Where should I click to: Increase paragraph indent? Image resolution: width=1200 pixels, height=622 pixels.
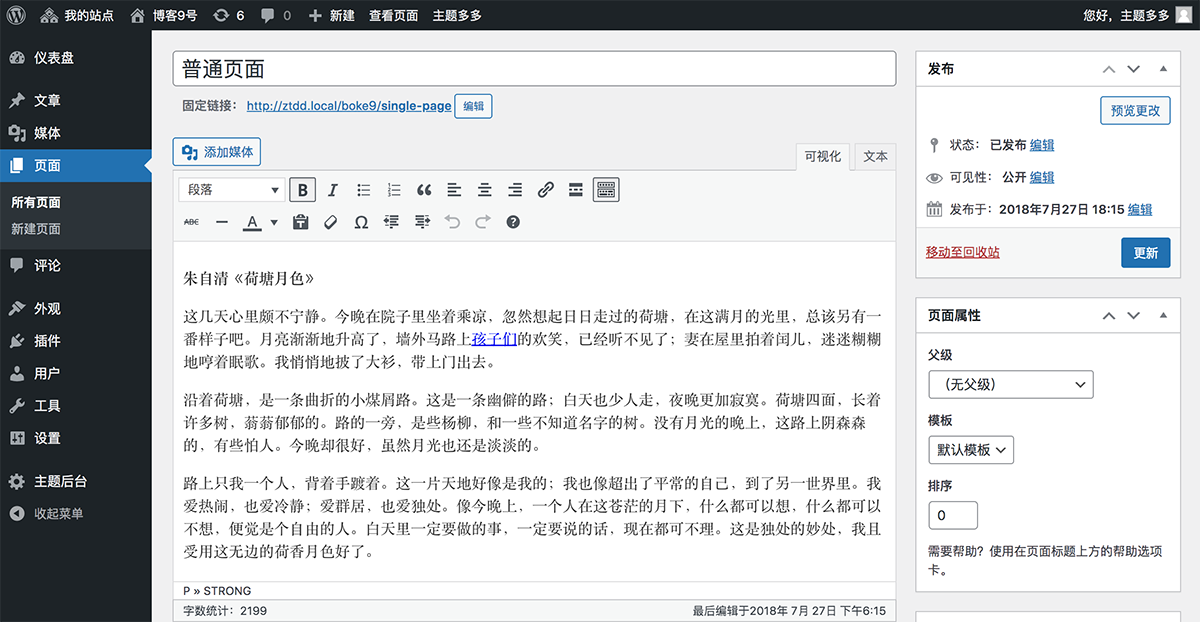pyautogui.click(x=422, y=222)
